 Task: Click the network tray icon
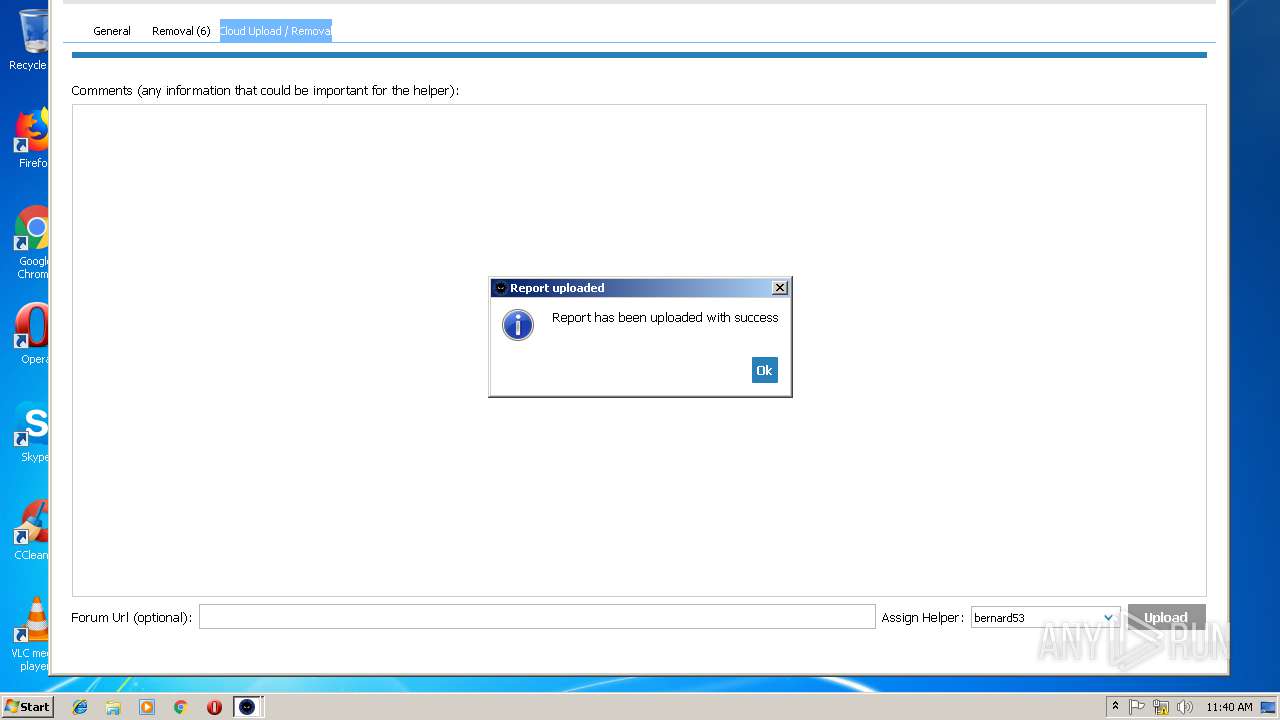click(x=1161, y=707)
